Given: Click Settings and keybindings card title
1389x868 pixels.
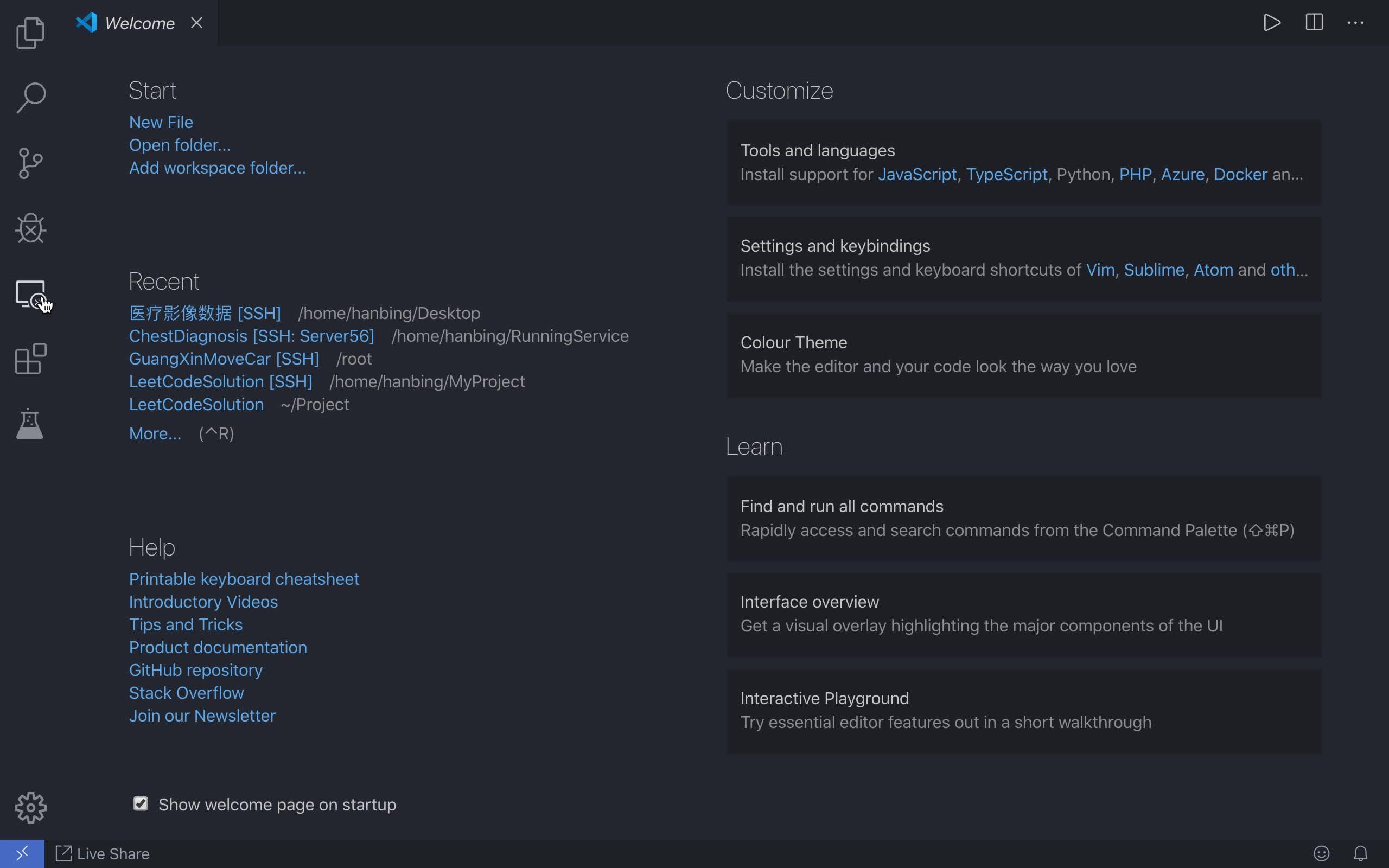Looking at the screenshot, I should (835, 246).
